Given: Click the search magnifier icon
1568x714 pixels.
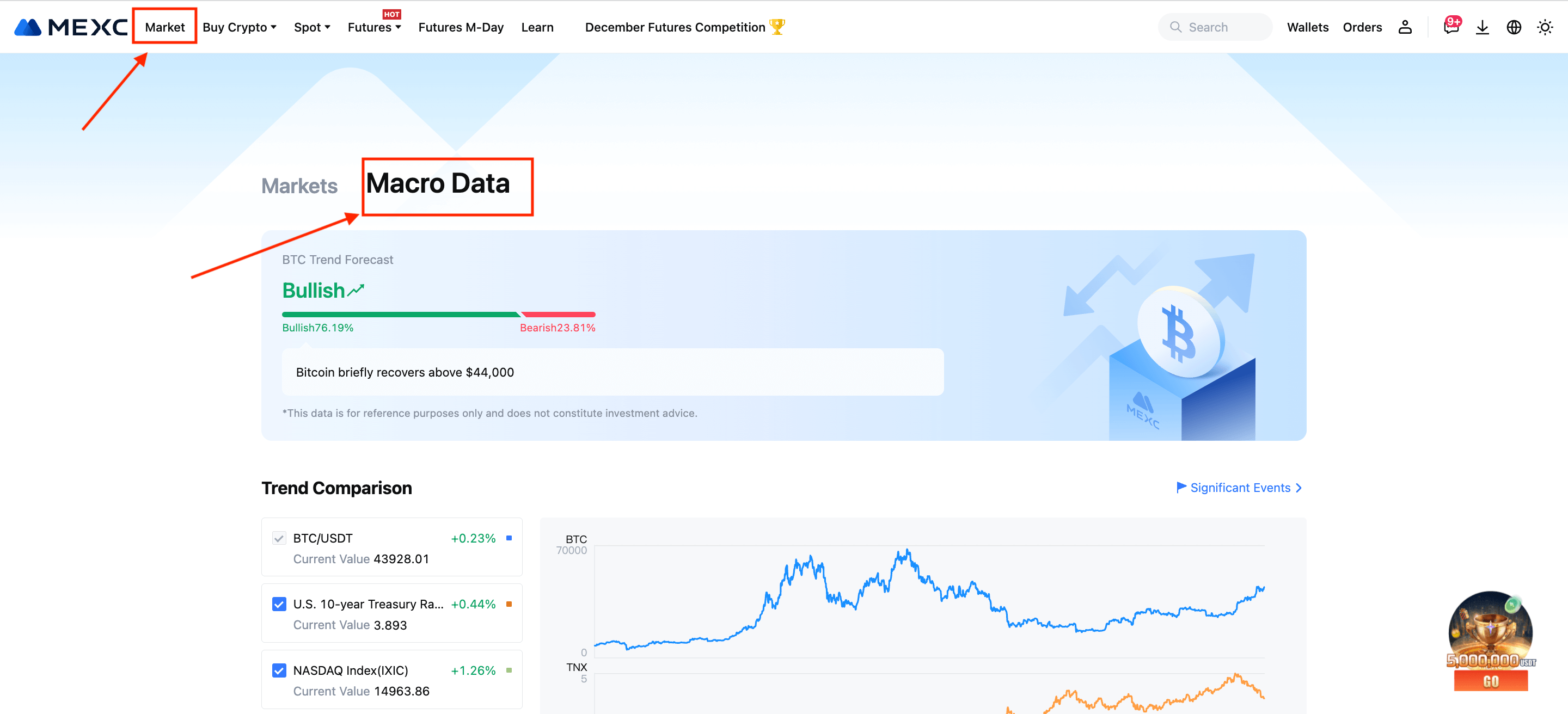Looking at the screenshot, I should [1175, 27].
